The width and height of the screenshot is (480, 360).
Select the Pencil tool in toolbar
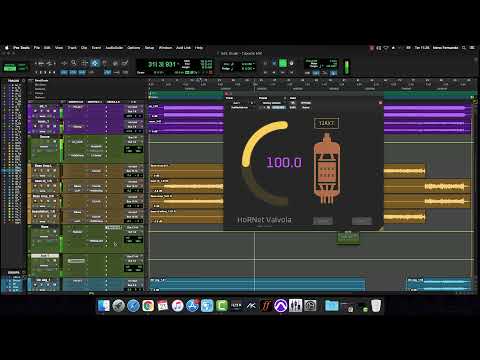[x=124, y=63]
